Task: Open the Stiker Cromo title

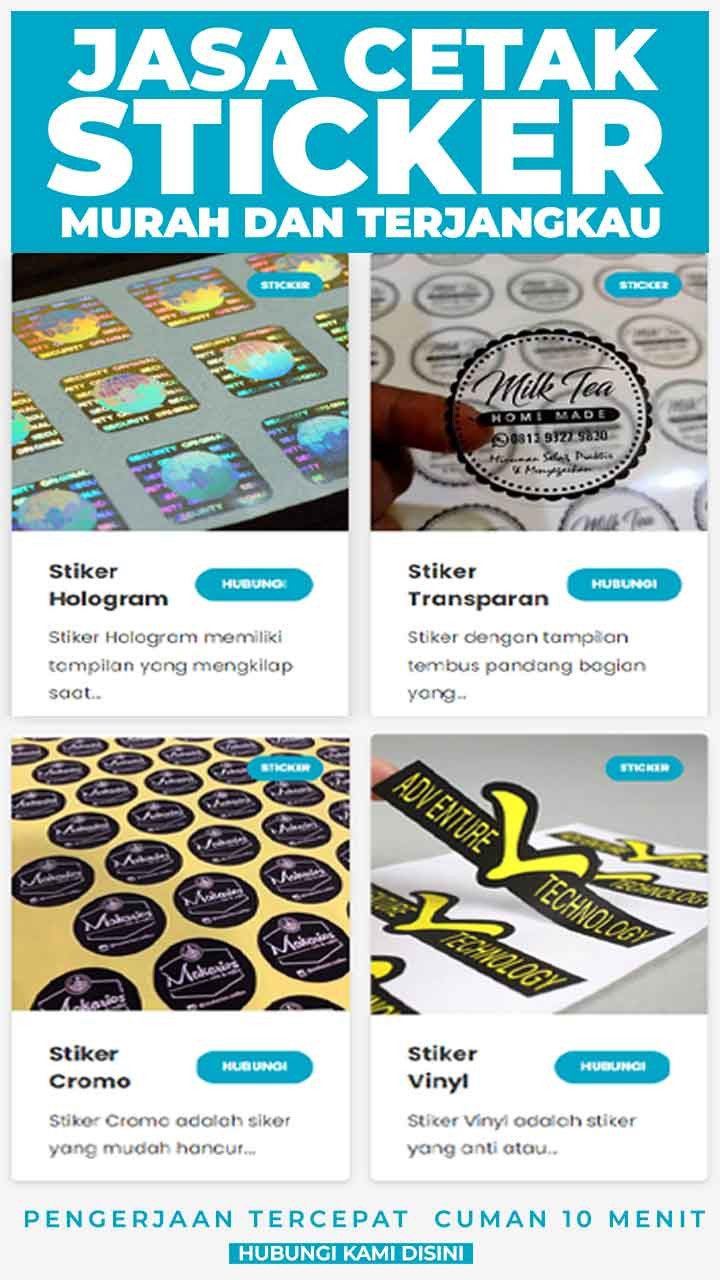Action: [x=89, y=1067]
